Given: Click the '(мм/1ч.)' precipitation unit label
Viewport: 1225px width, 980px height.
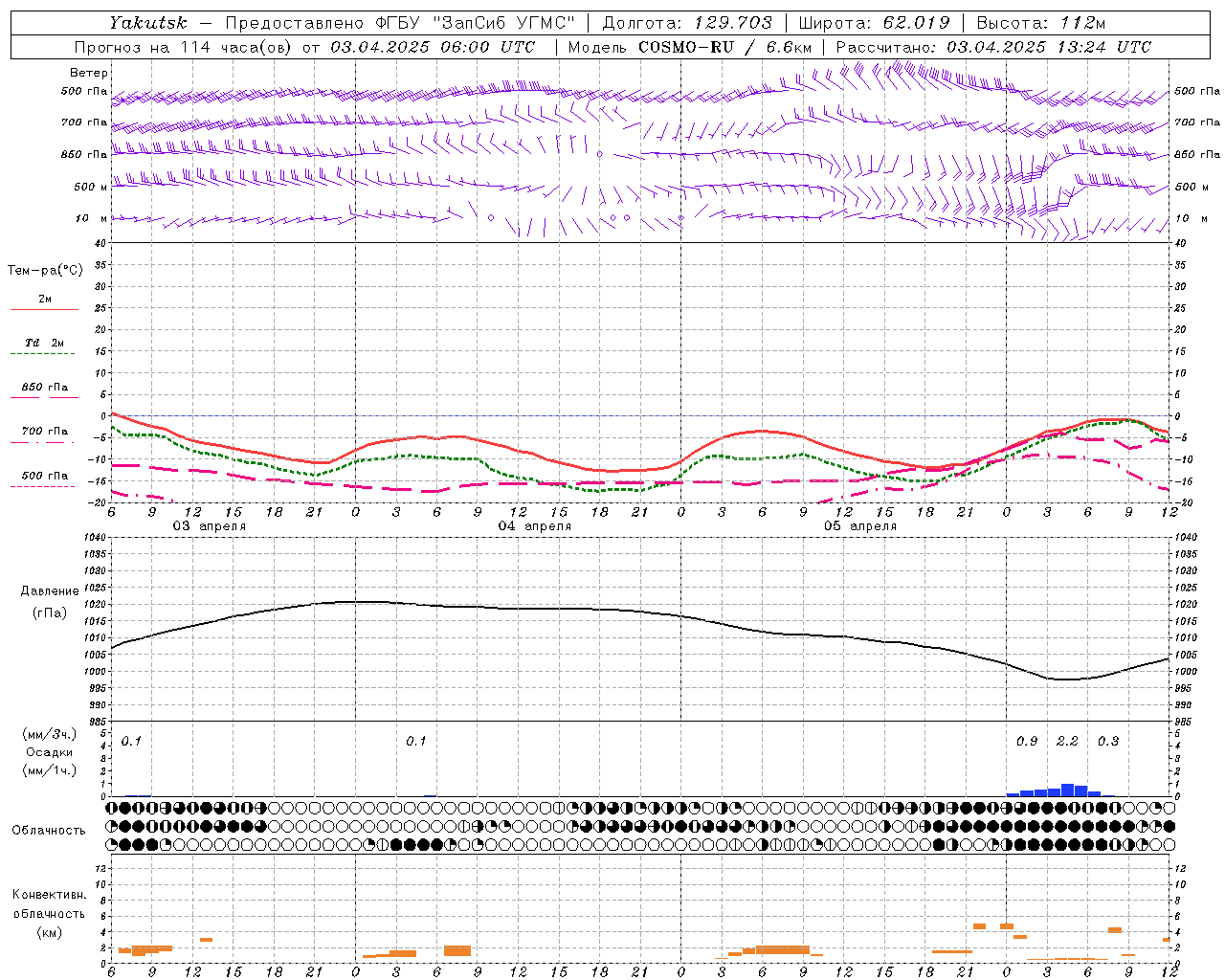Looking at the screenshot, I should (x=50, y=770).
